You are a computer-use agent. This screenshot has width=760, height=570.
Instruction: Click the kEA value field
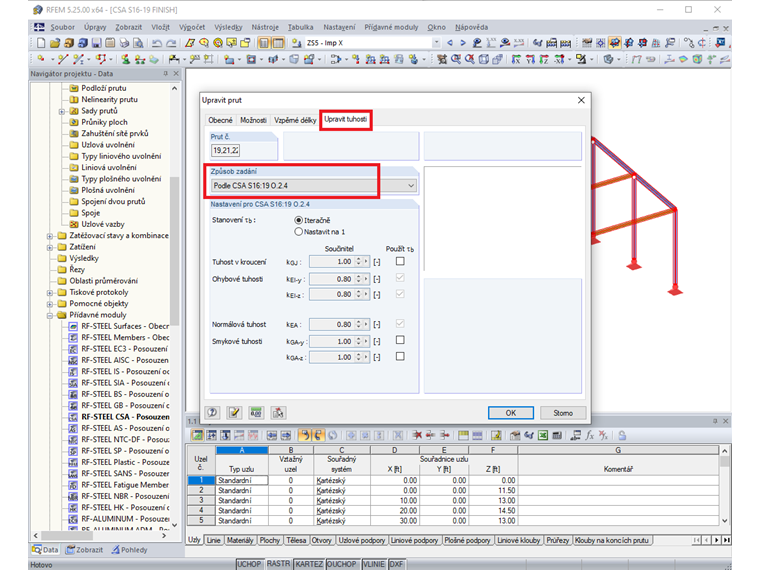[x=332, y=324]
